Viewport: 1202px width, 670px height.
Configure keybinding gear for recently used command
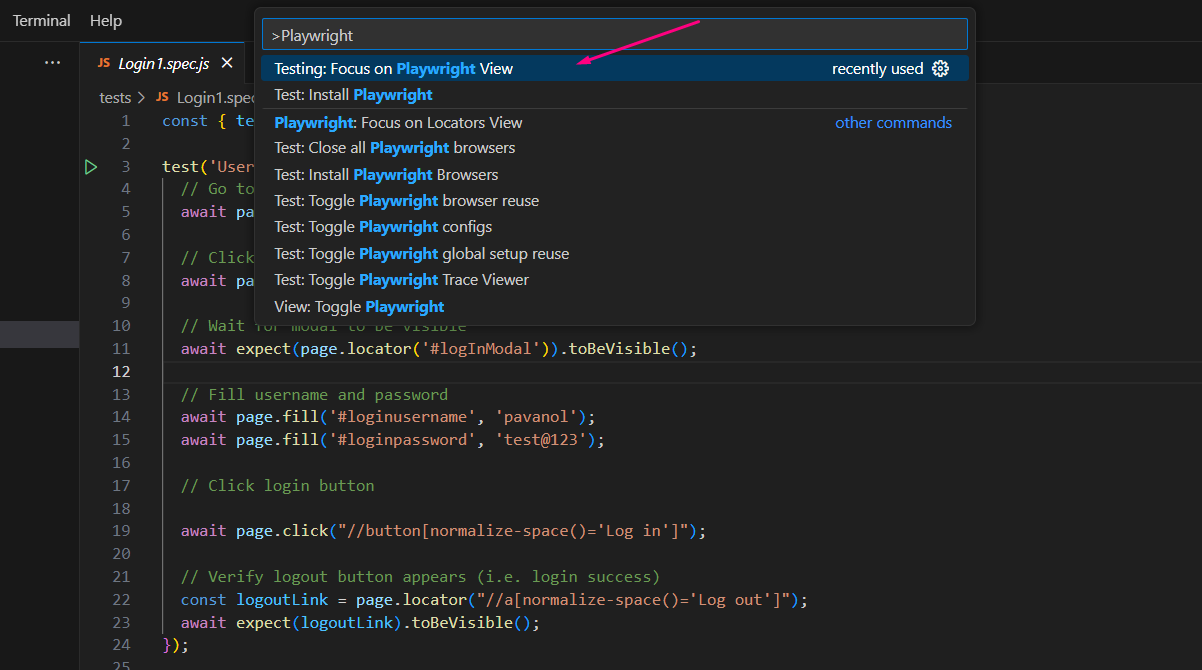click(940, 68)
